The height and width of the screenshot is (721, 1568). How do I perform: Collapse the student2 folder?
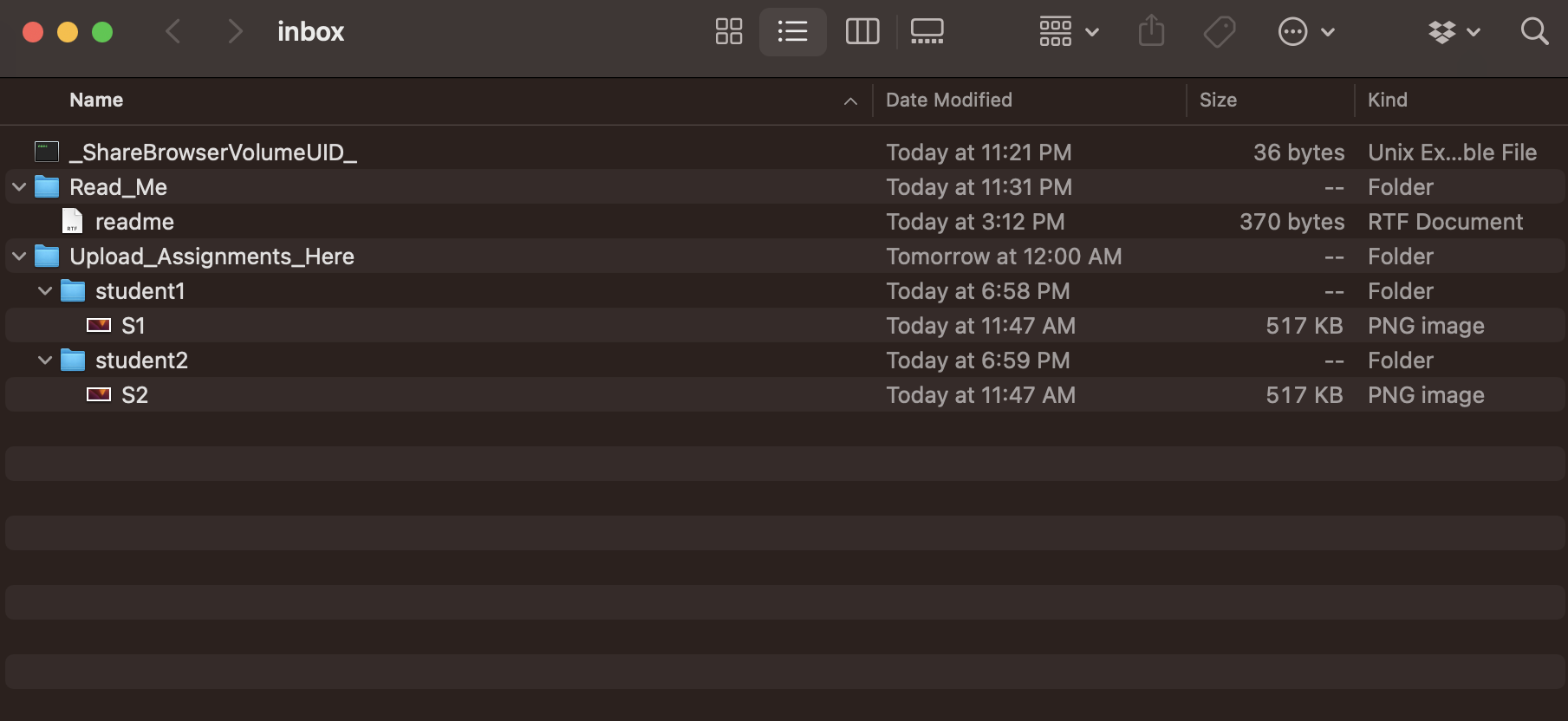pos(45,360)
